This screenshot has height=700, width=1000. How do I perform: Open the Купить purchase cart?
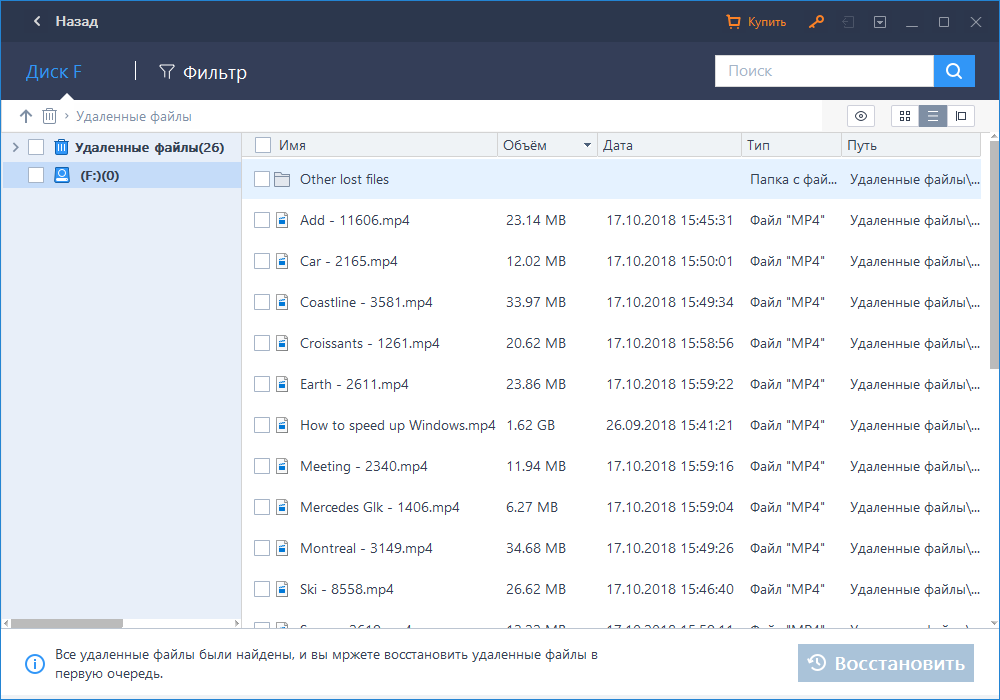tap(756, 22)
